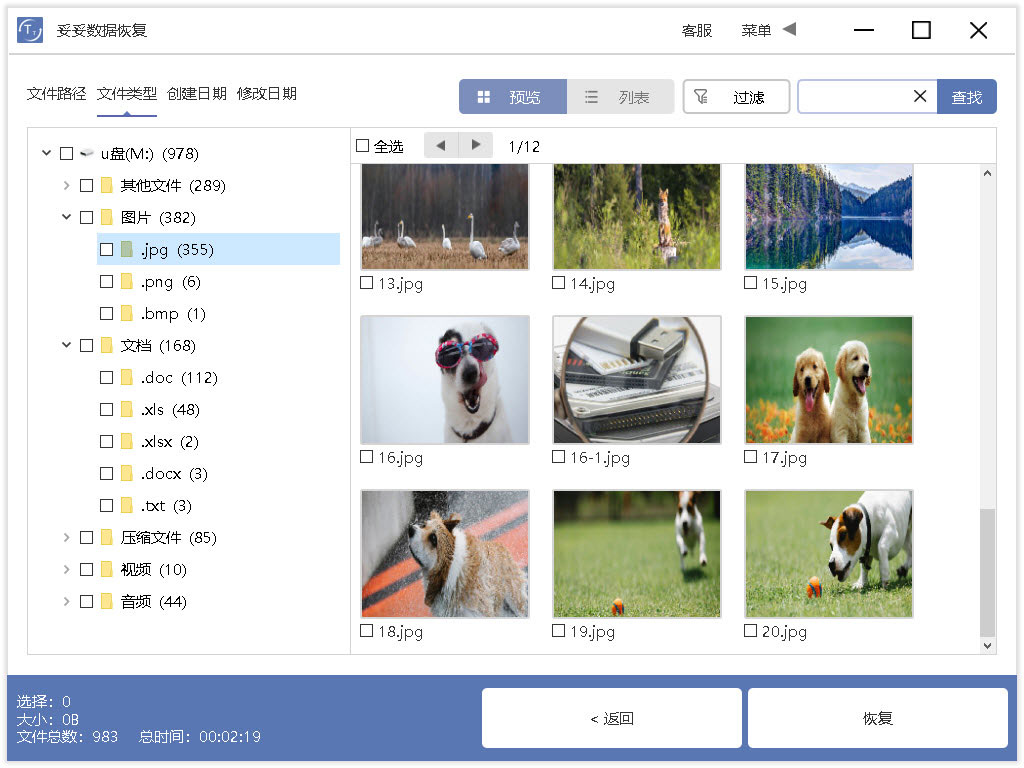Viewport: 1024px width, 768px height.
Task: Click the scrollbar up arrow
Action: (x=987, y=173)
